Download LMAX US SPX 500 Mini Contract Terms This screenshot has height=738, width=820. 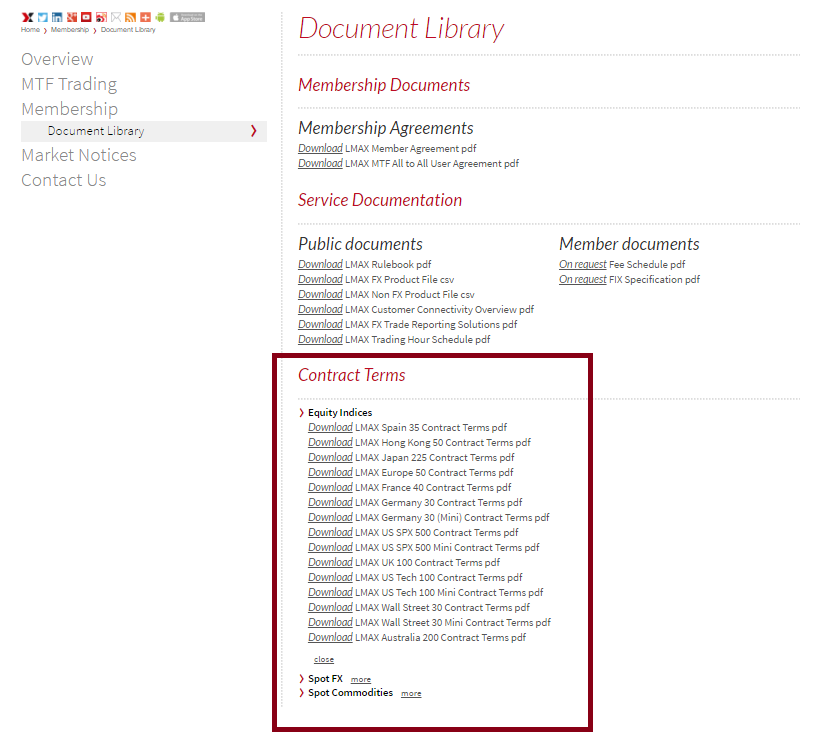click(330, 548)
